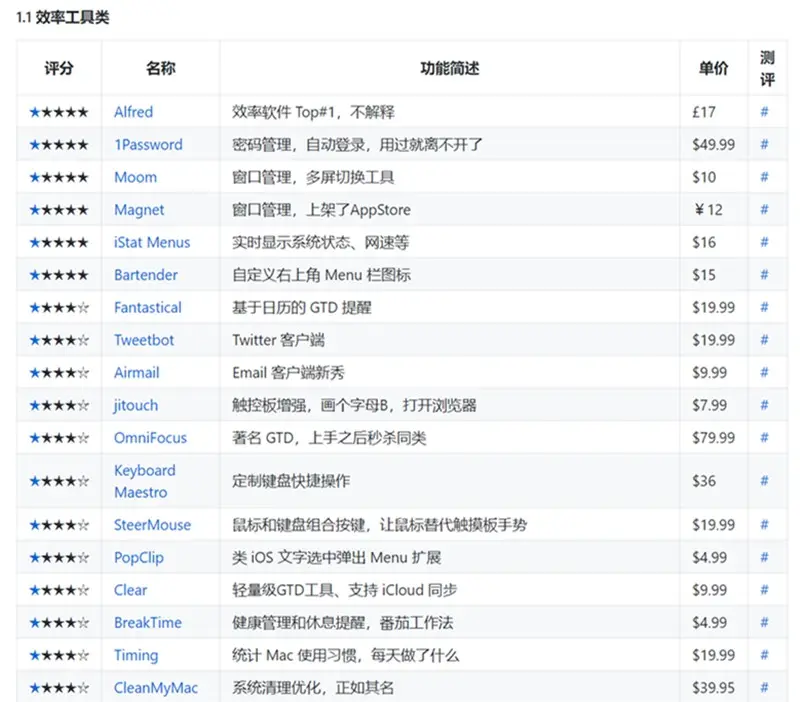Image resolution: width=800 pixels, height=702 pixels.
Task: Click the '窗口管理，上架了AppStore' description
Action: [321, 210]
